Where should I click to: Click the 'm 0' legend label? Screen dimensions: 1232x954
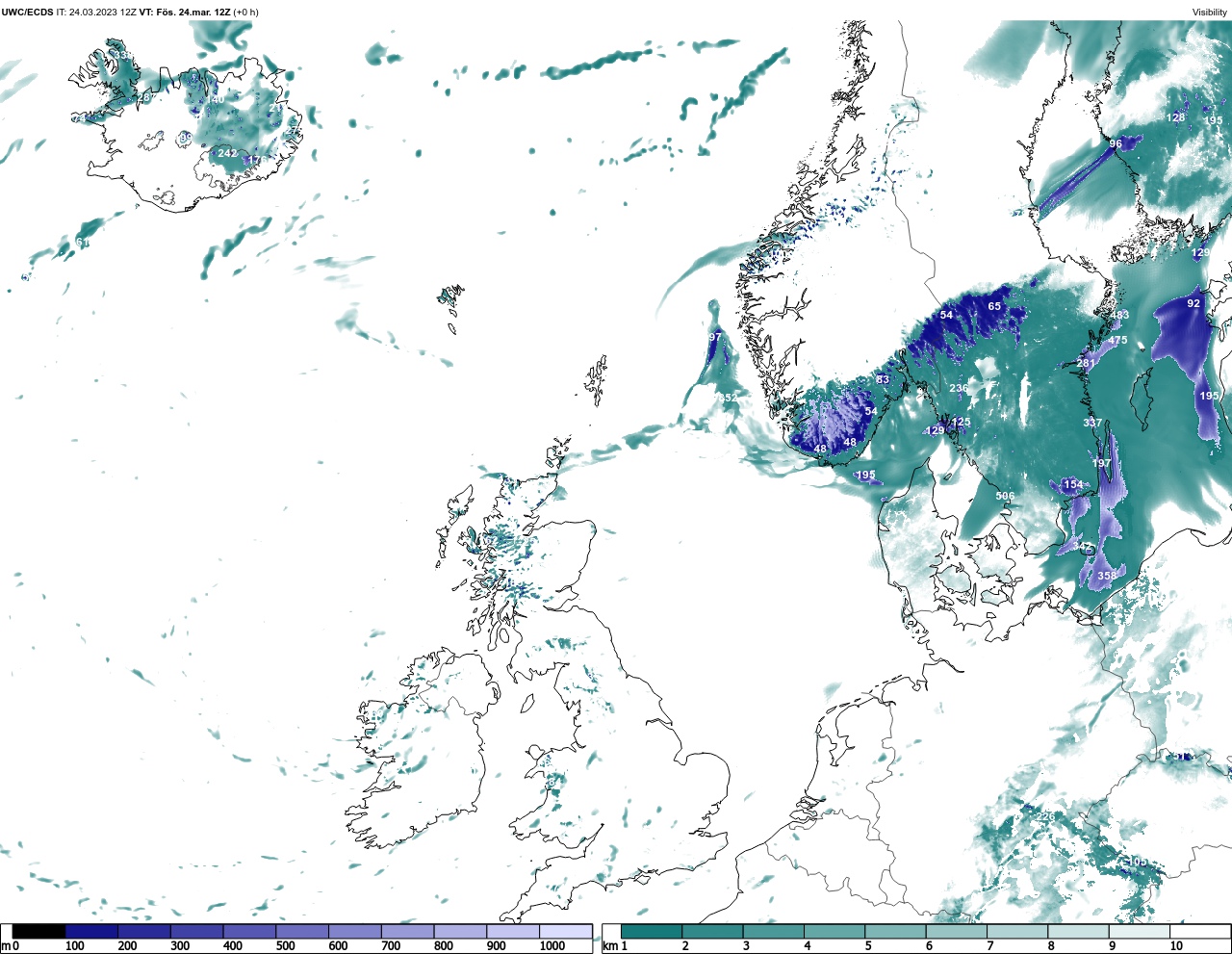point(10,946)
